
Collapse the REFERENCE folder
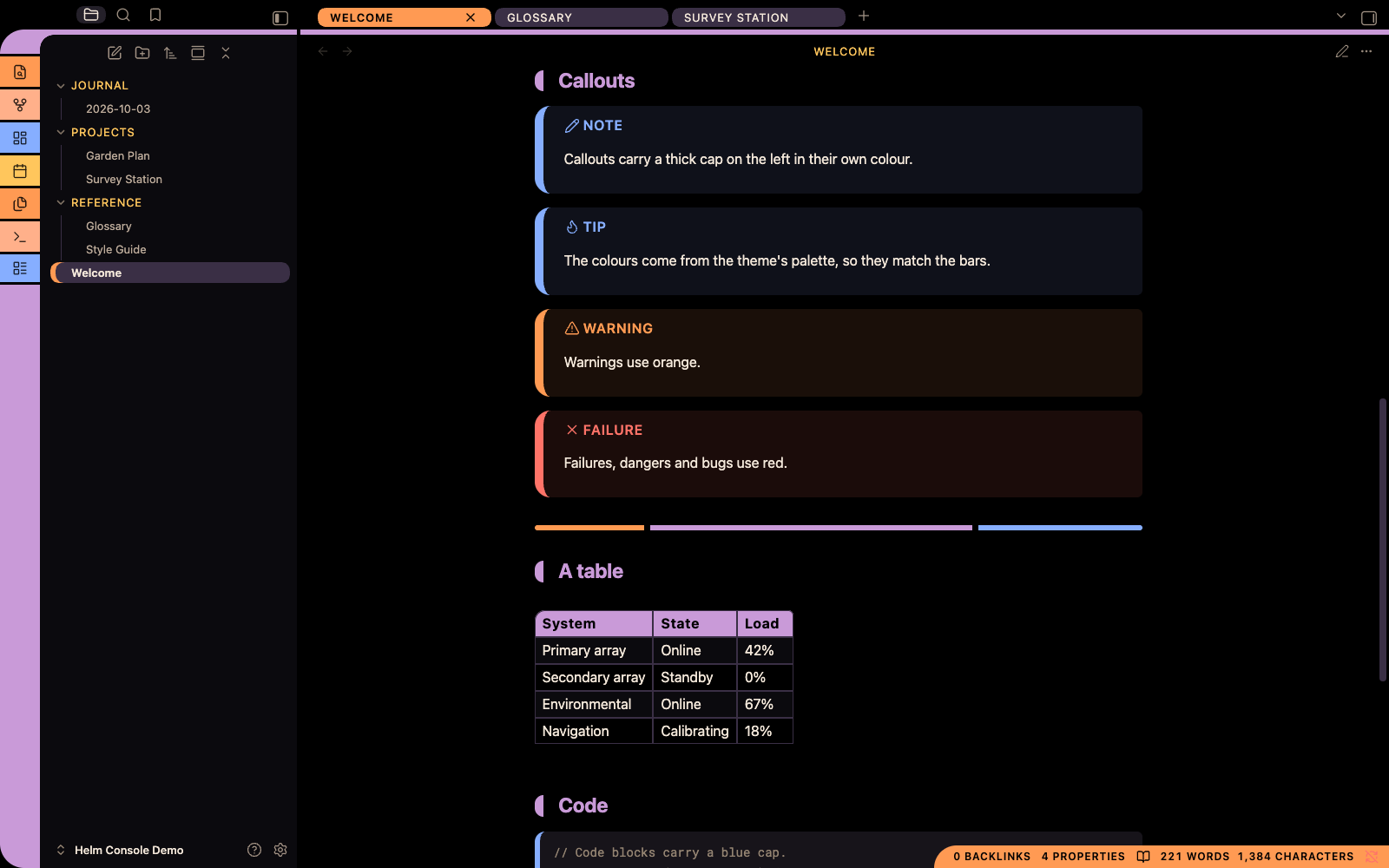click(61, 203)
